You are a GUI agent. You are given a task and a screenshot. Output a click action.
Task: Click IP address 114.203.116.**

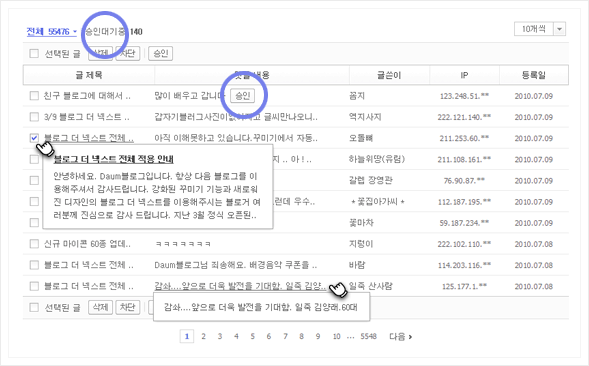pyautogui.click(x=464, y=265)
